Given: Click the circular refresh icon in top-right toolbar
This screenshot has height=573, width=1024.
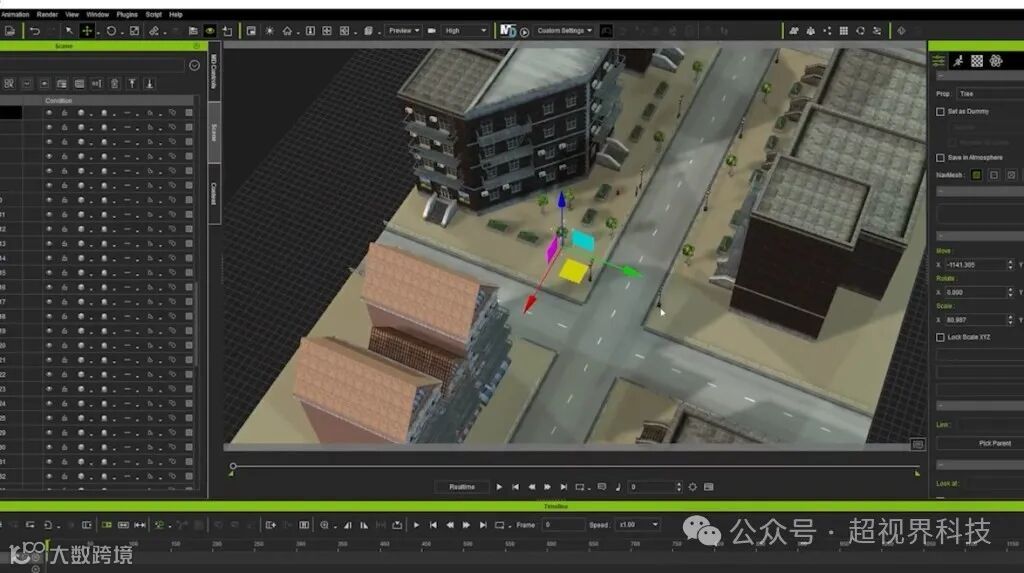Looking at the screenshot, I should (860, 31).
